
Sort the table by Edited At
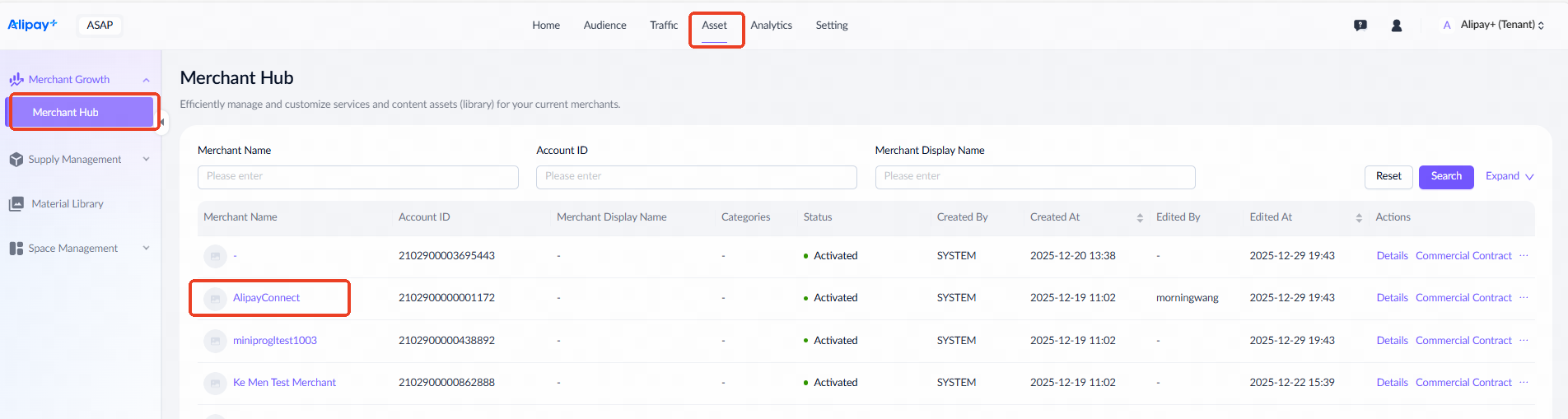[x=1359, y=217]
